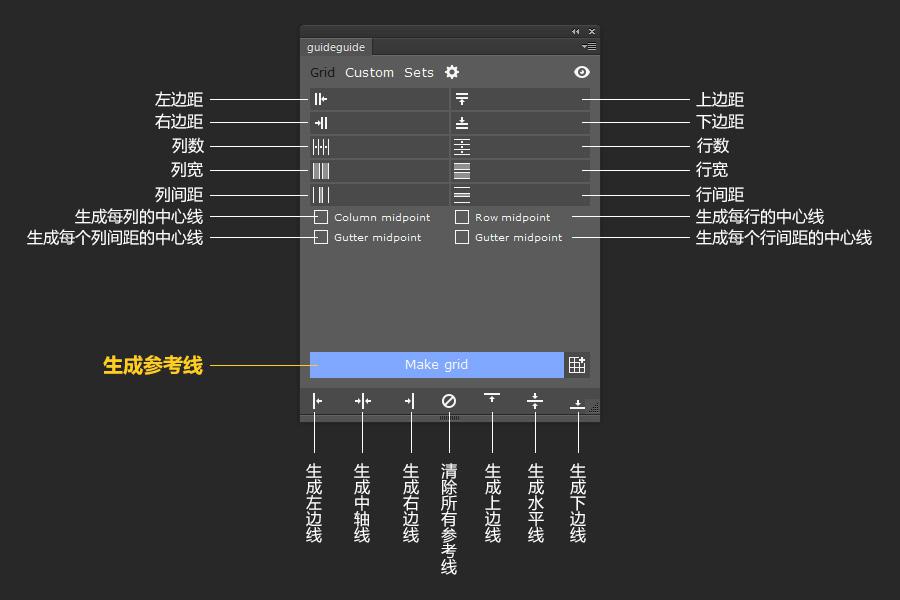Click the clear all guides icon
Screen dimensions: 900x600
[x=446, y=400]
